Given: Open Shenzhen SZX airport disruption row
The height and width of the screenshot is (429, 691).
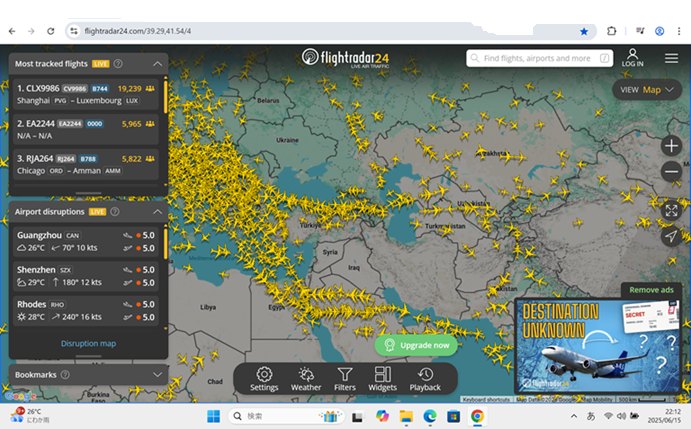Looking at the screenshot, I should (85, 276).
